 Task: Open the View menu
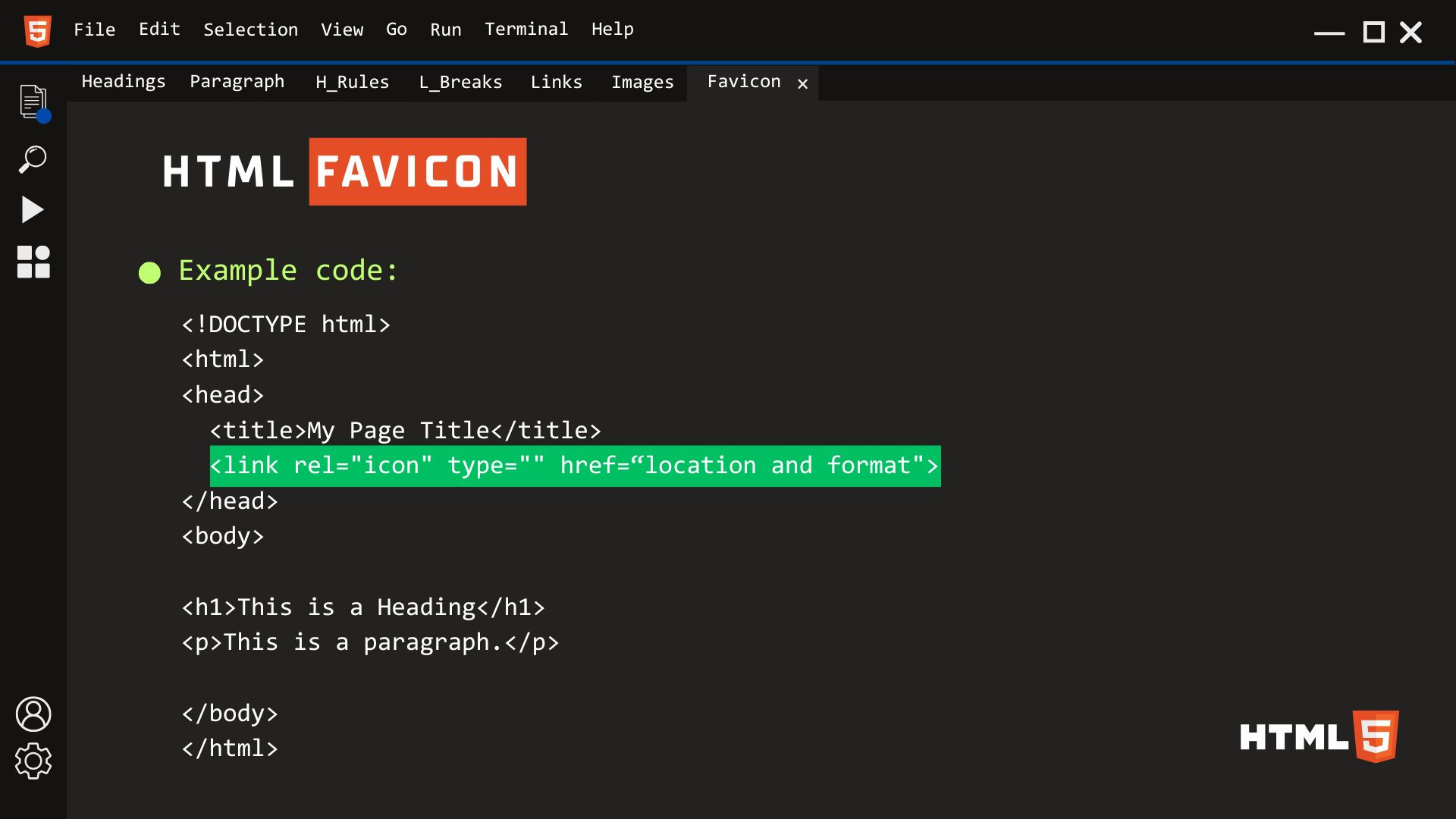[342, 30]
